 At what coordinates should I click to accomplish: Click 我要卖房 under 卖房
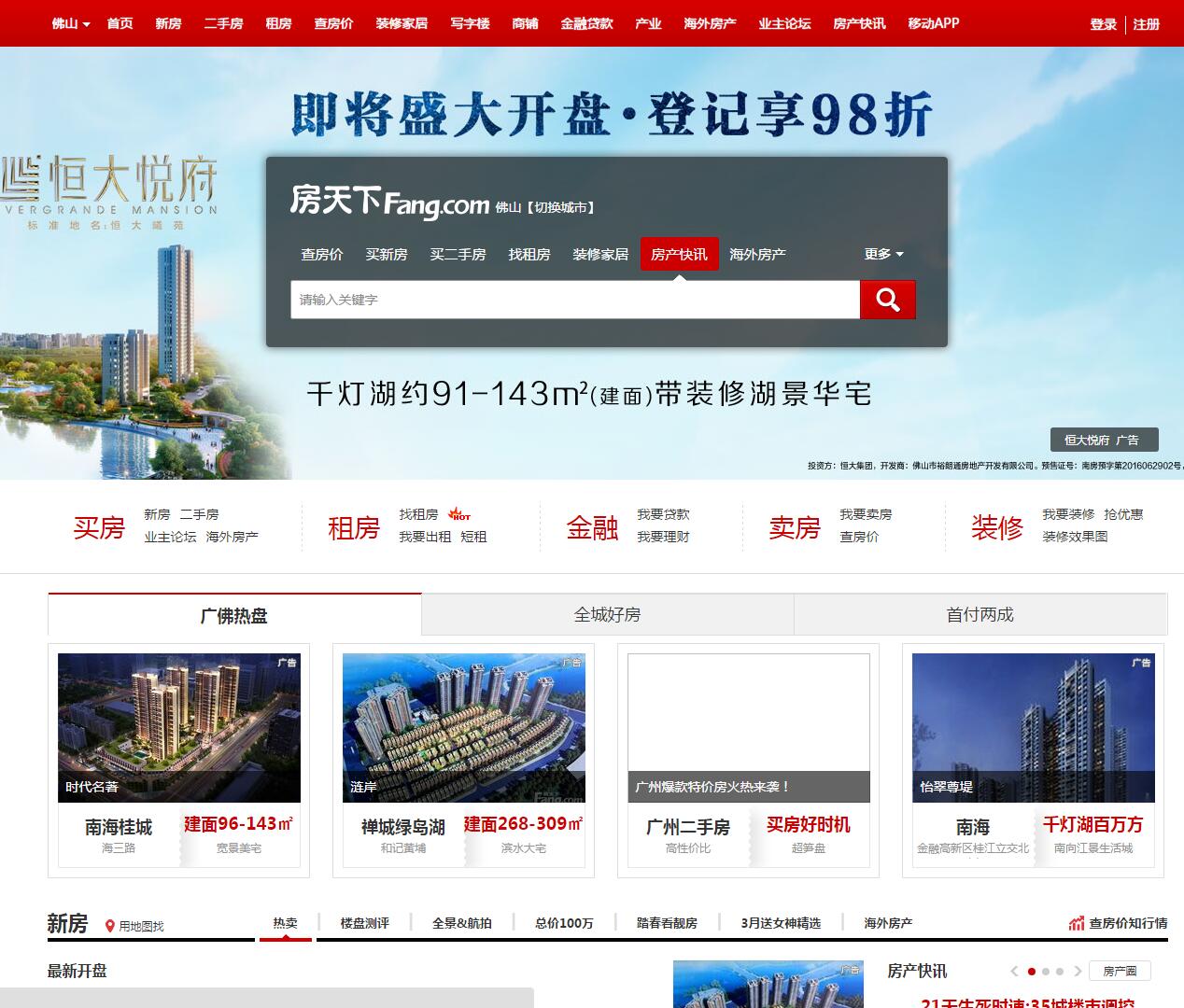tap(866, 514)
